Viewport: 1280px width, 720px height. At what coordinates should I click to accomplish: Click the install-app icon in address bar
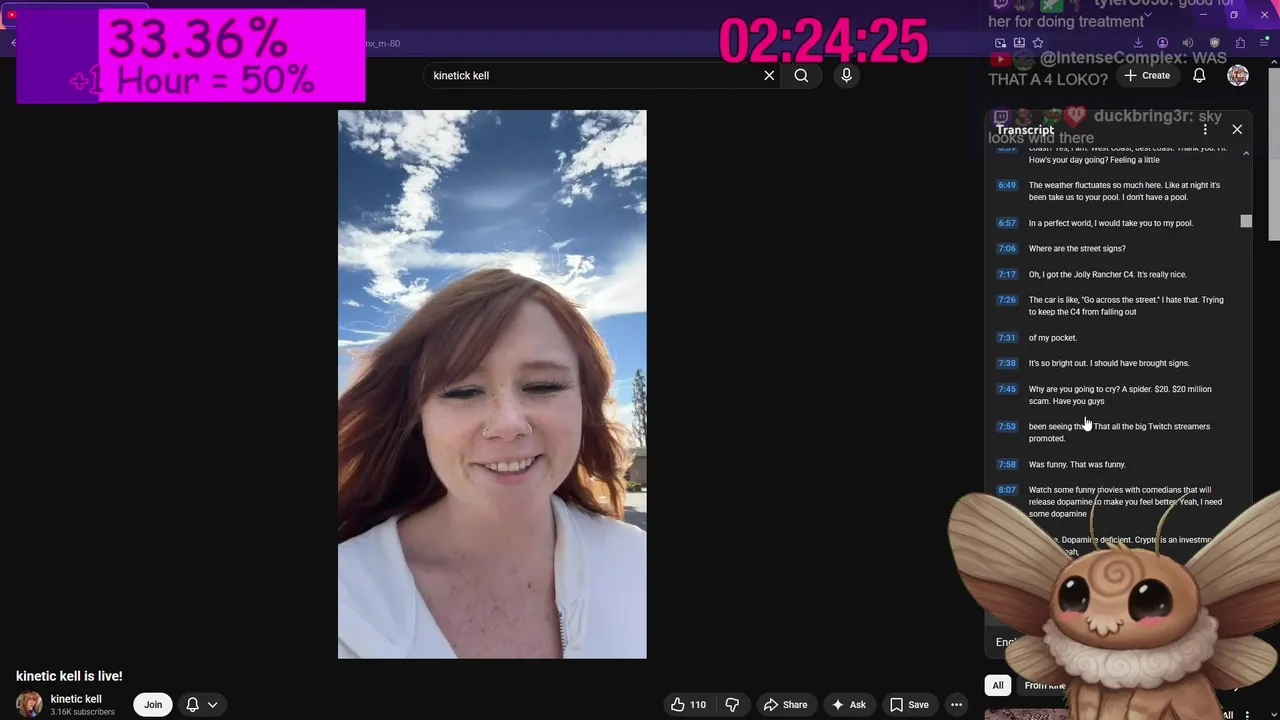coord(1019,43)
